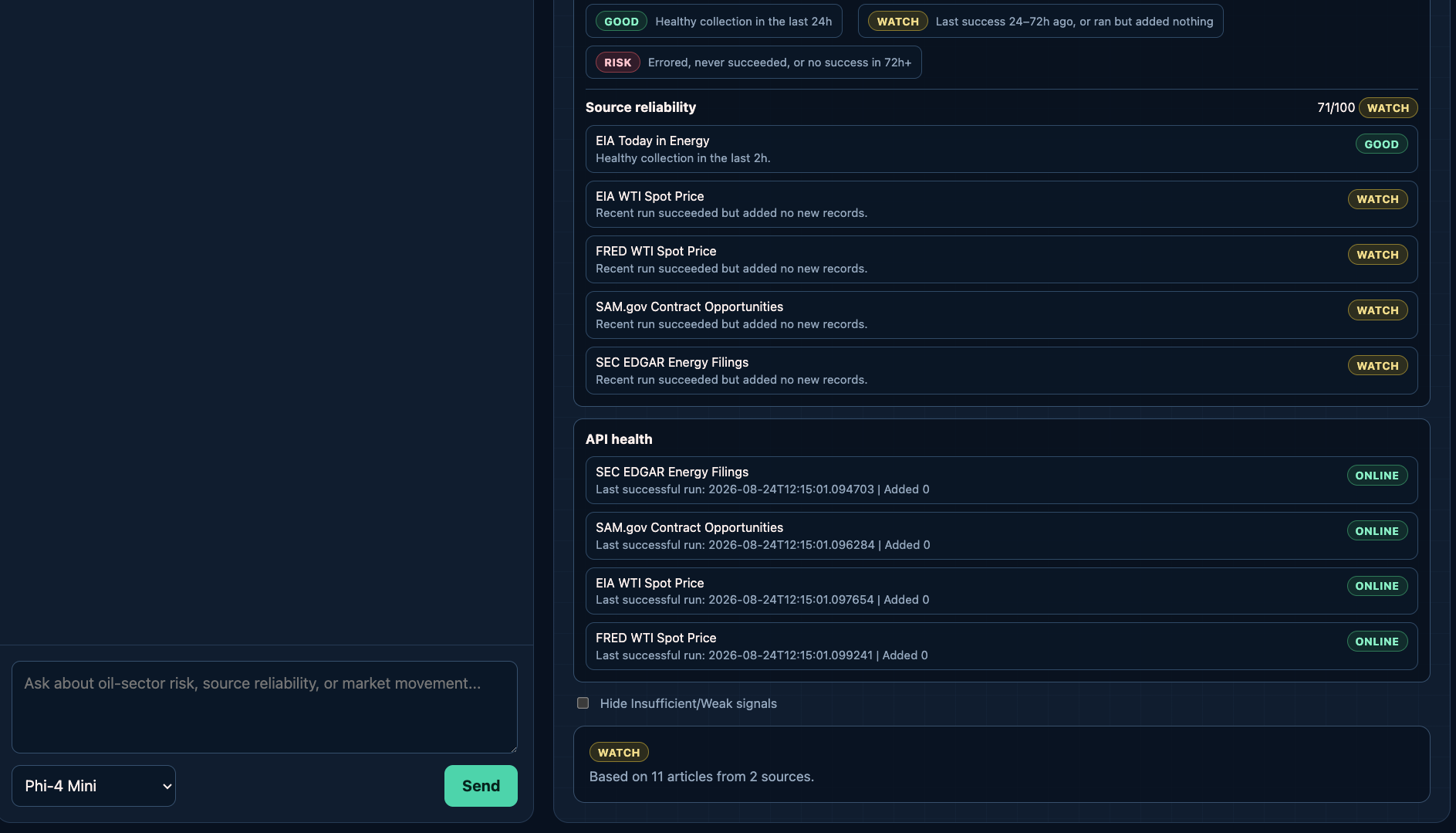Select EIA WTI Spot Price under API health
The image size is (1456, 833).
point(1002,591)
